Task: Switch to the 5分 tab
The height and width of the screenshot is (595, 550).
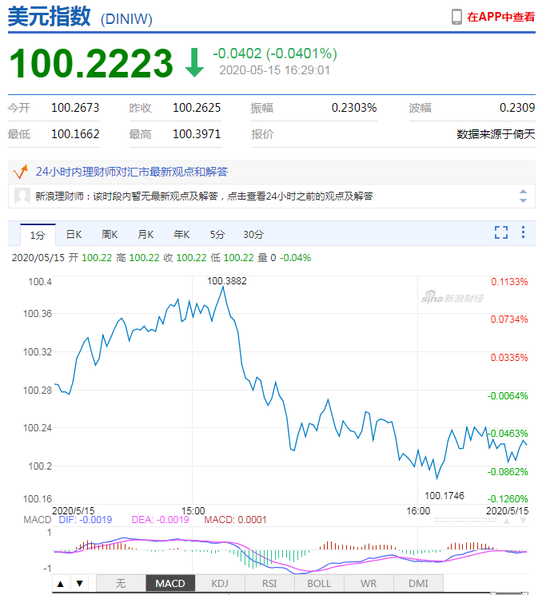Action: [x=217, y=235]
